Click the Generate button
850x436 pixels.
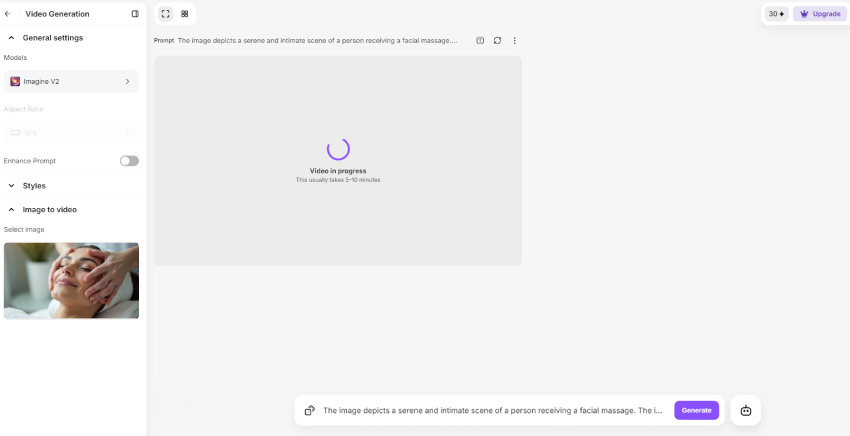click(x=696, y=411)
